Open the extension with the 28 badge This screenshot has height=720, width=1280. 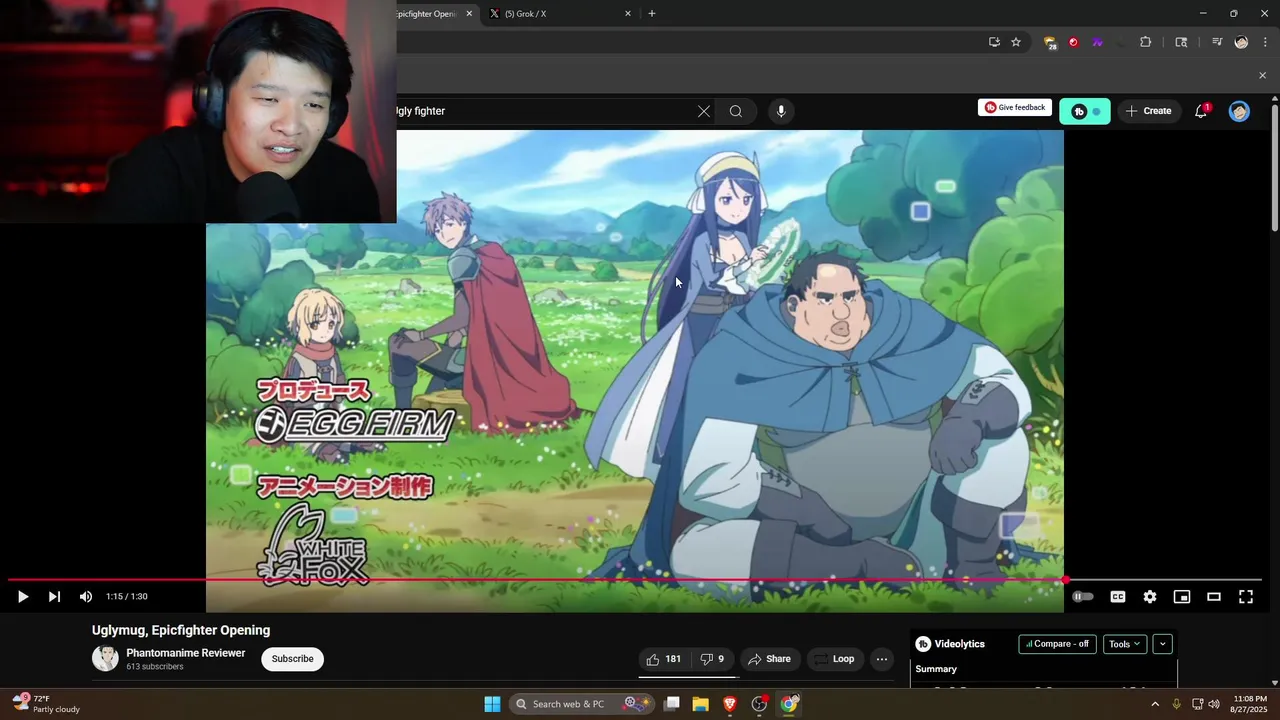pyautogui.click(x=1049, y=43)
